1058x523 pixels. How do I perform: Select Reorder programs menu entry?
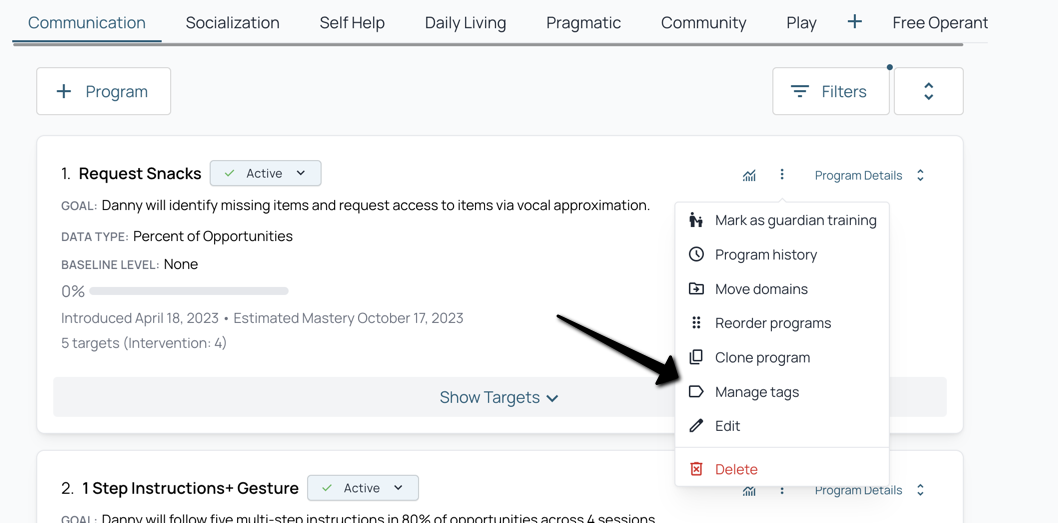click(x=782, y=323)
